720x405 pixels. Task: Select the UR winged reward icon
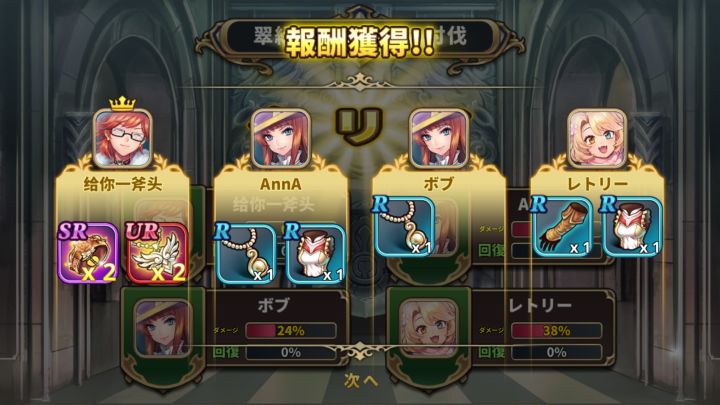pos(157,253)
